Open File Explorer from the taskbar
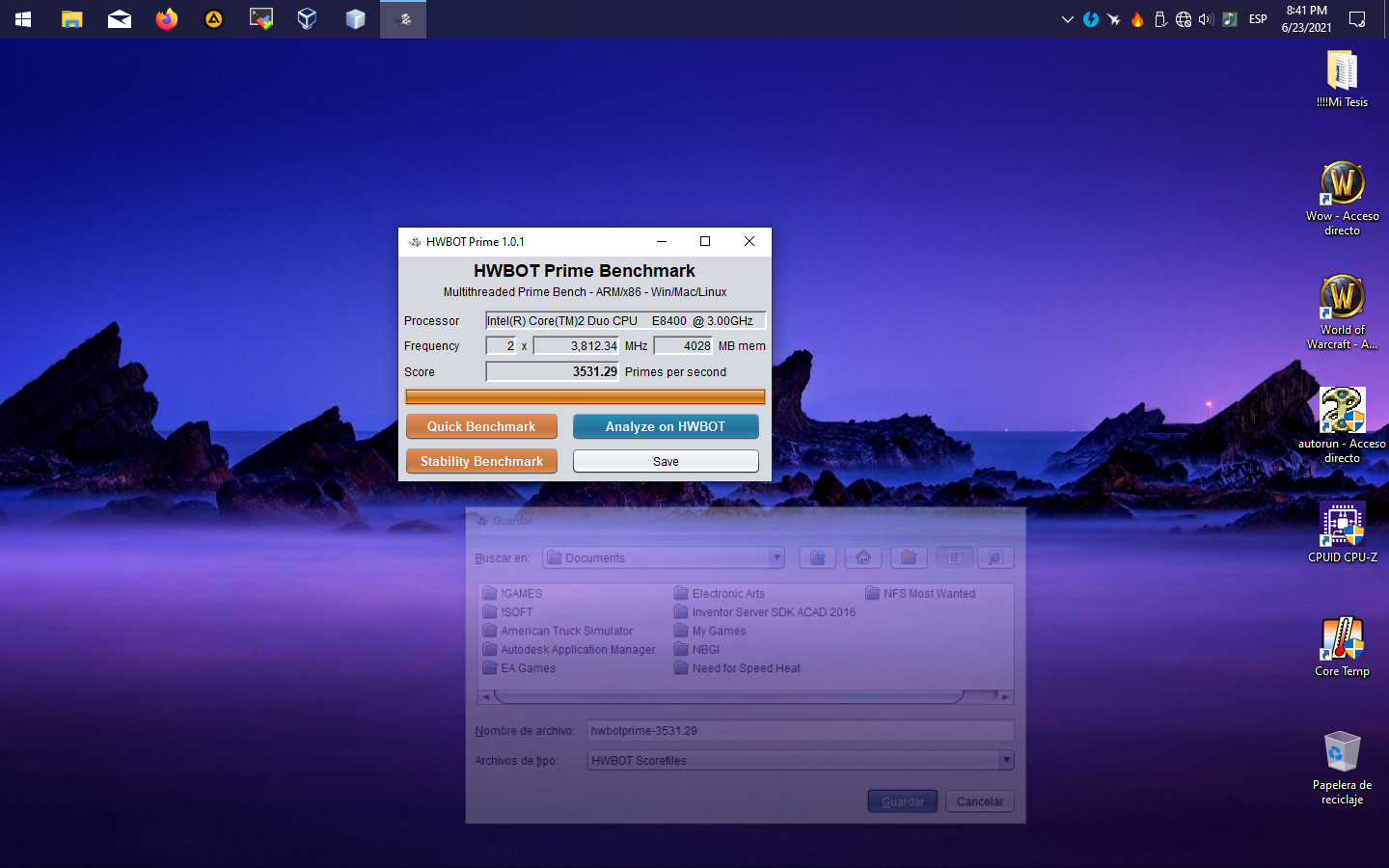Viewport: 1389px width, 868px height. (71, 19)
